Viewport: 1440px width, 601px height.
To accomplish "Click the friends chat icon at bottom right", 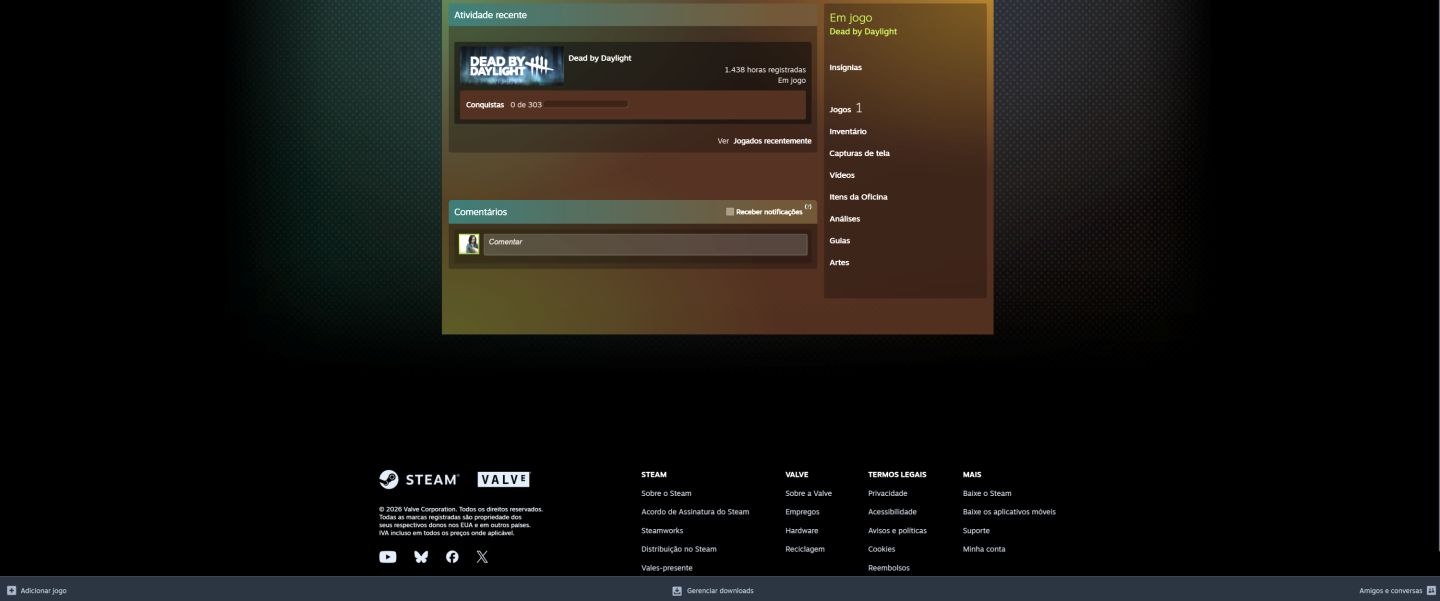I will pyautogui.click(x=1431, y=591).
